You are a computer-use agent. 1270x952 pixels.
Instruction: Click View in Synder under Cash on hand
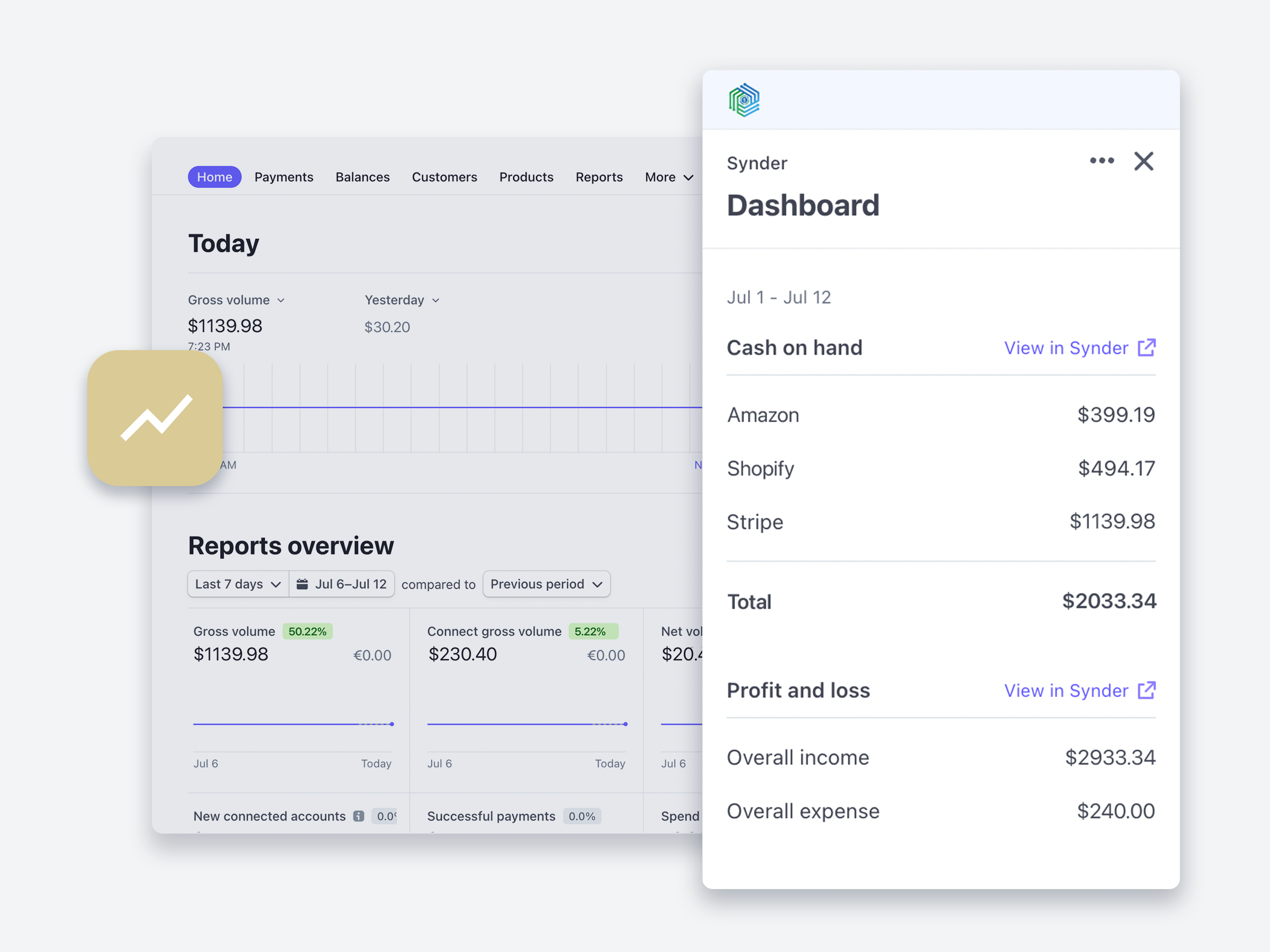pyautogui.click(x=1066, y=348)
